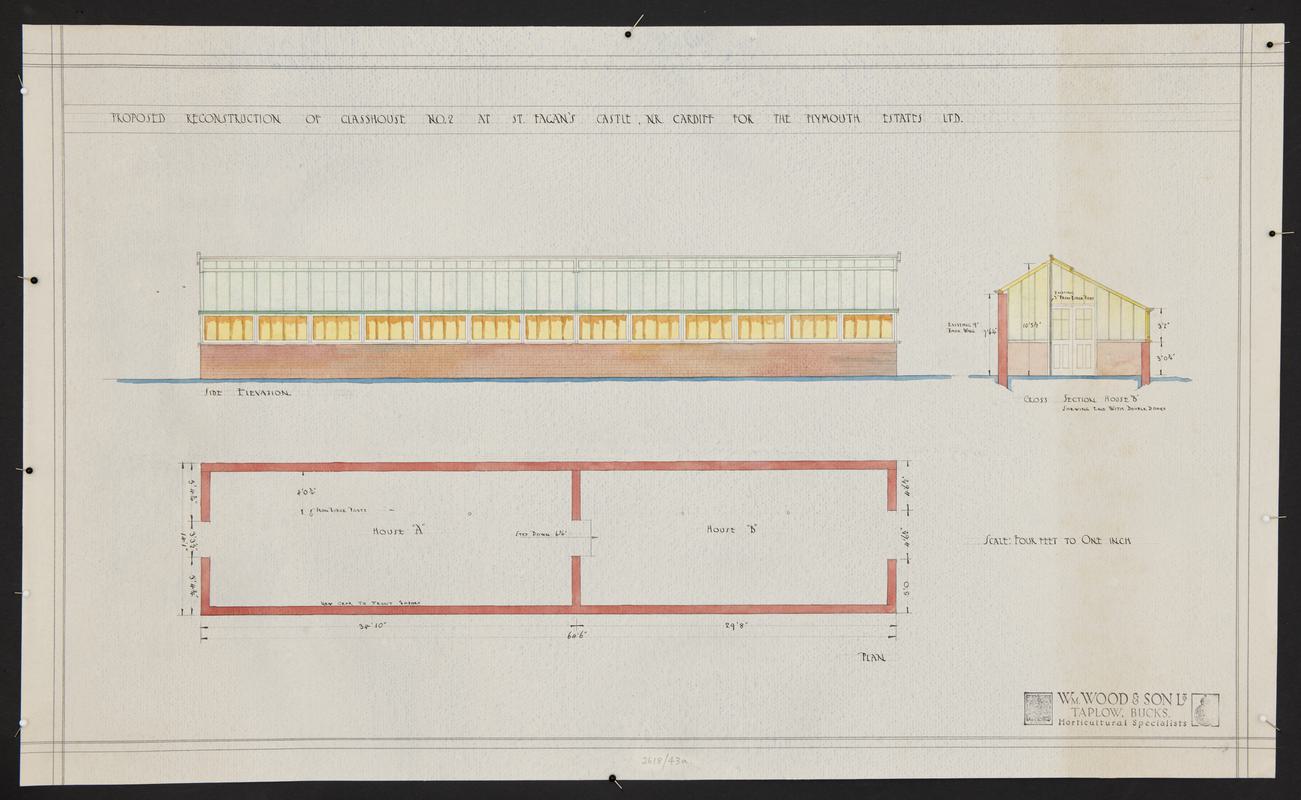The height and width of the screenshot is (800, 1301).
Task: Click the black pin at top center of the sheet
Action: (x=628, y=34)
